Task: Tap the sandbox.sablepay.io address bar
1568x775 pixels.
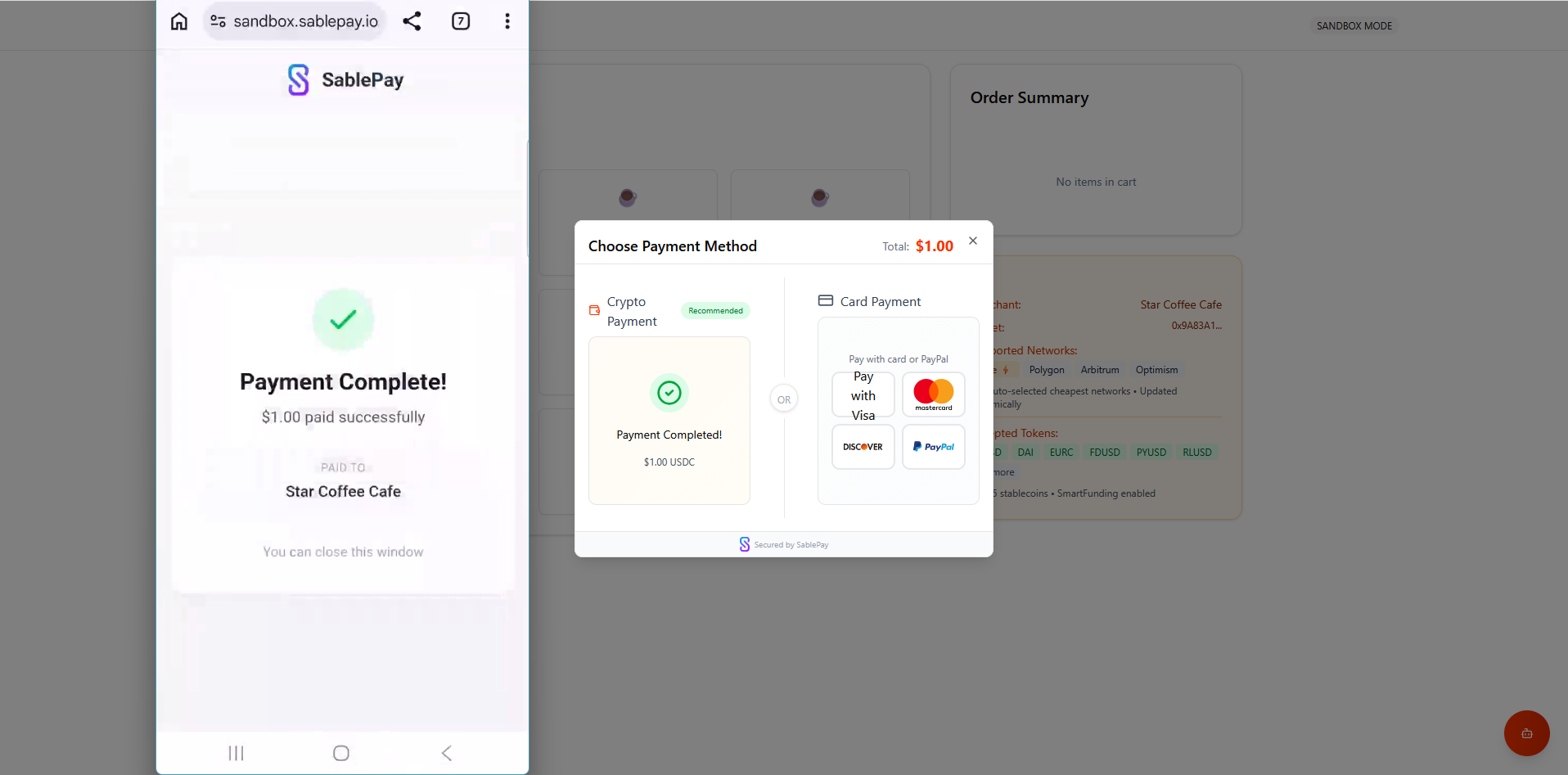Action: click(295, 21)
